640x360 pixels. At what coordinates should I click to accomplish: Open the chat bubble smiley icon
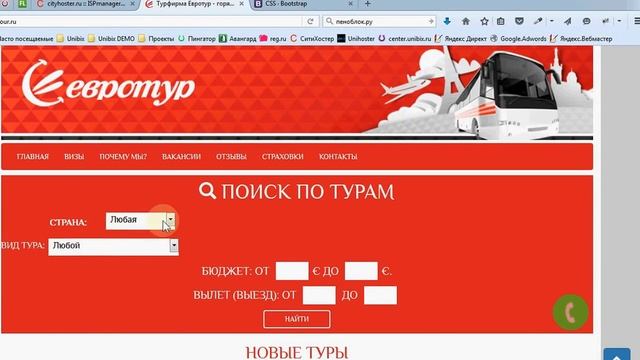point(587,21)
